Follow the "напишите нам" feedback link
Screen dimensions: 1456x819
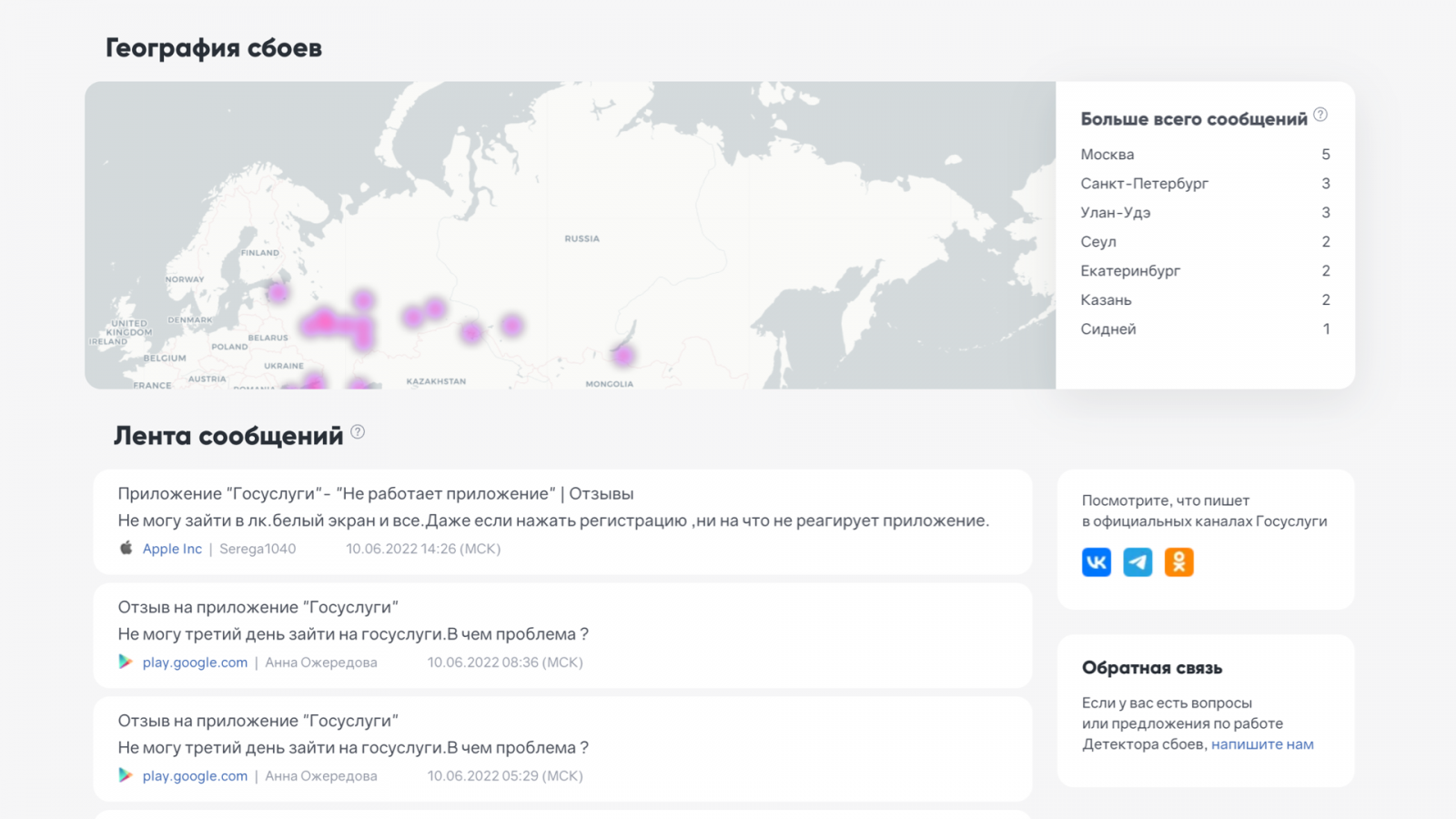[x=1262, y=744]
